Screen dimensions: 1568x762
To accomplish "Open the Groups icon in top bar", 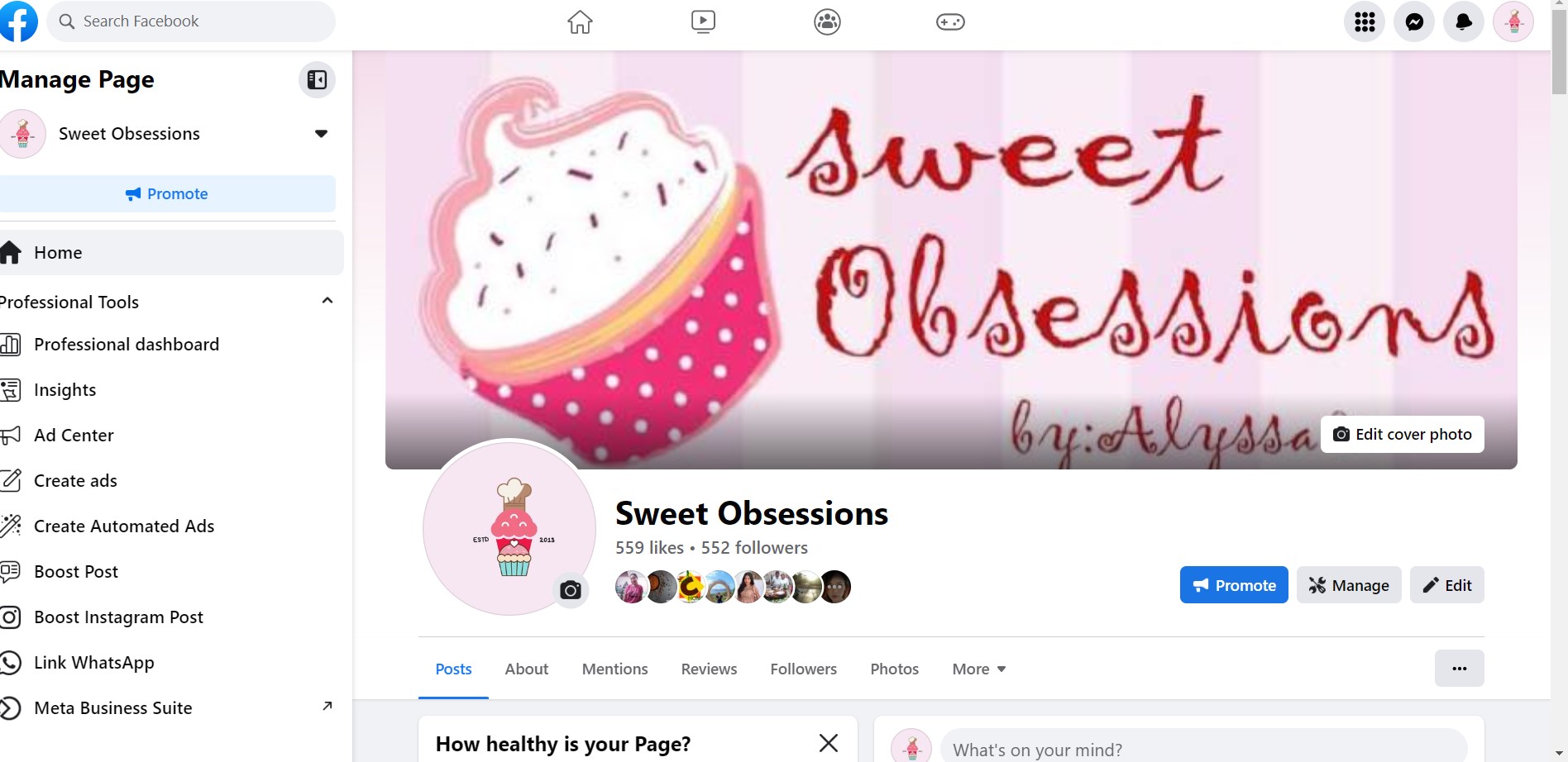I will (827, 21).
